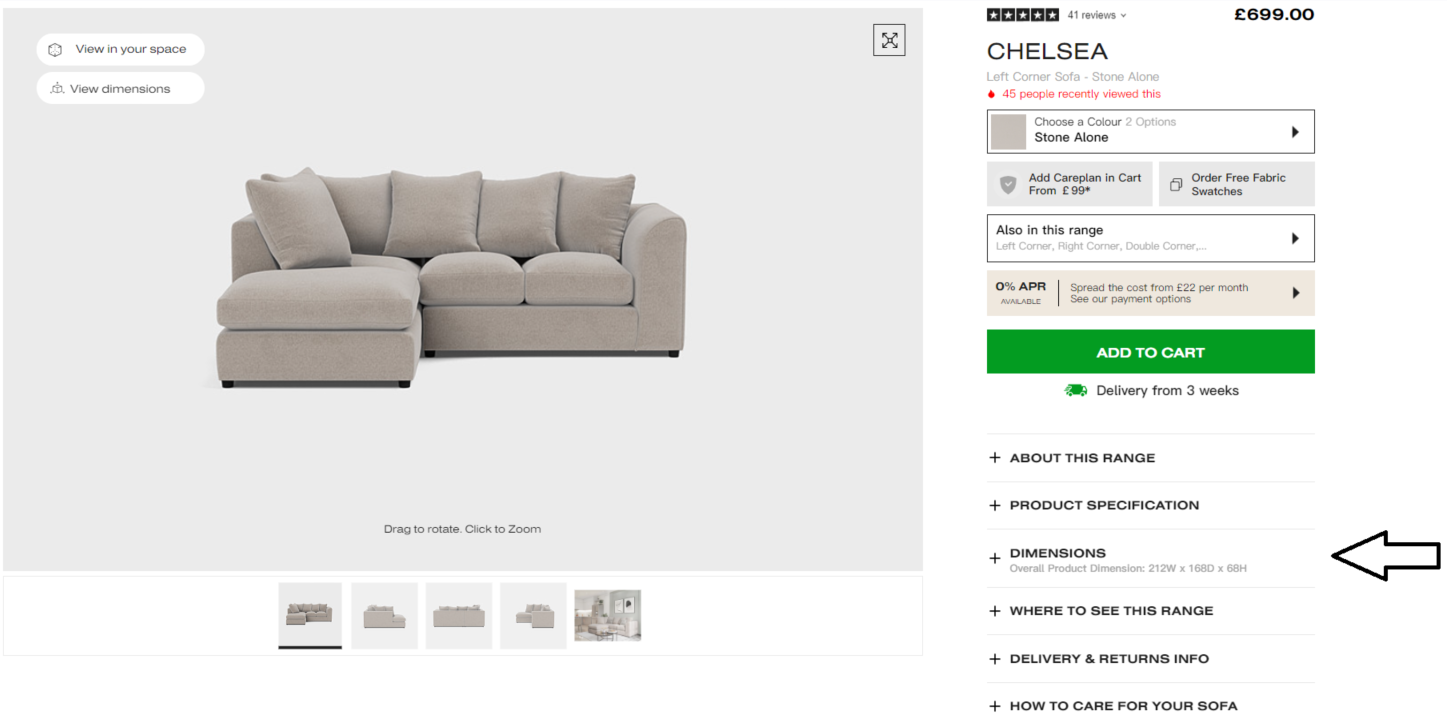
Task: Expand the Dimensions section
Action: [1150, 559]
